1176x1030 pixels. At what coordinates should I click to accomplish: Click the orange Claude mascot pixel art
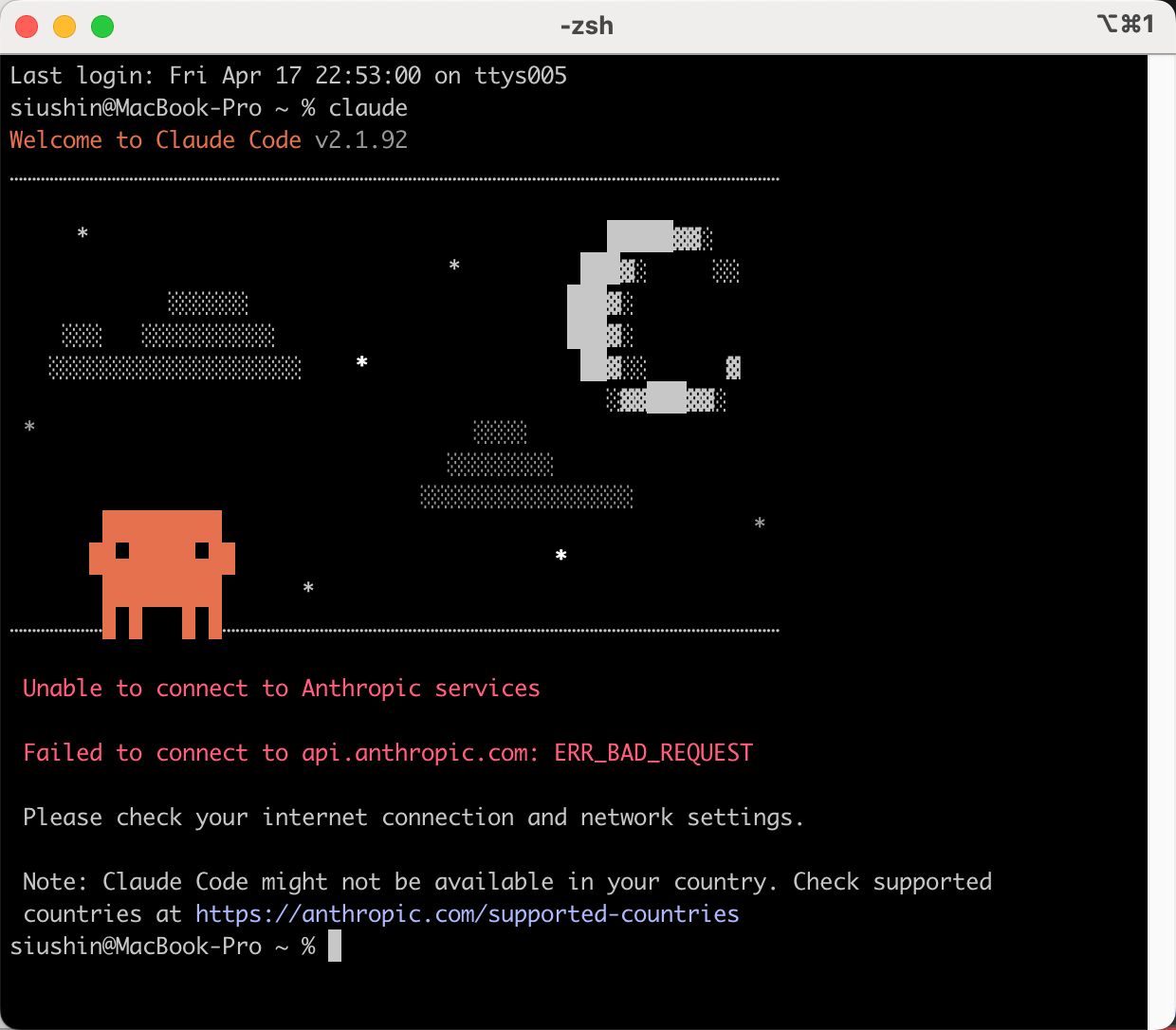[x=162, y=575]
